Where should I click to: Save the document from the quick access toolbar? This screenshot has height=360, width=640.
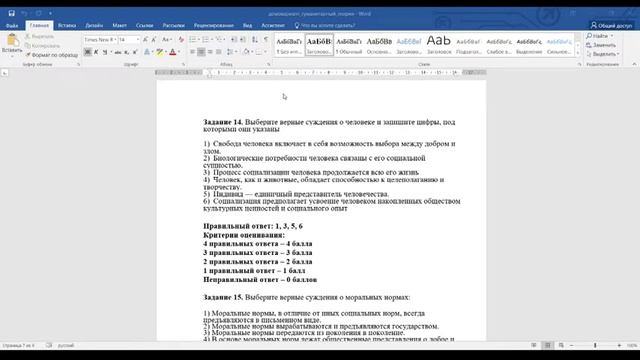11,13
